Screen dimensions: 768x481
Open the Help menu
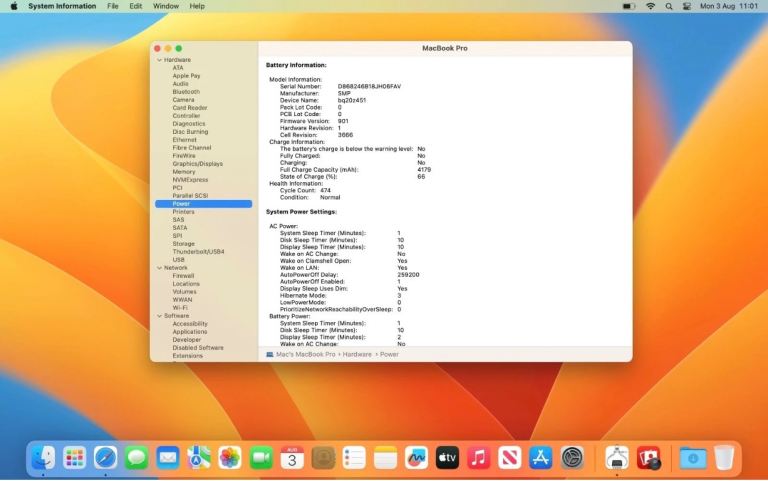pyautogui.click(x=197, y=6)
